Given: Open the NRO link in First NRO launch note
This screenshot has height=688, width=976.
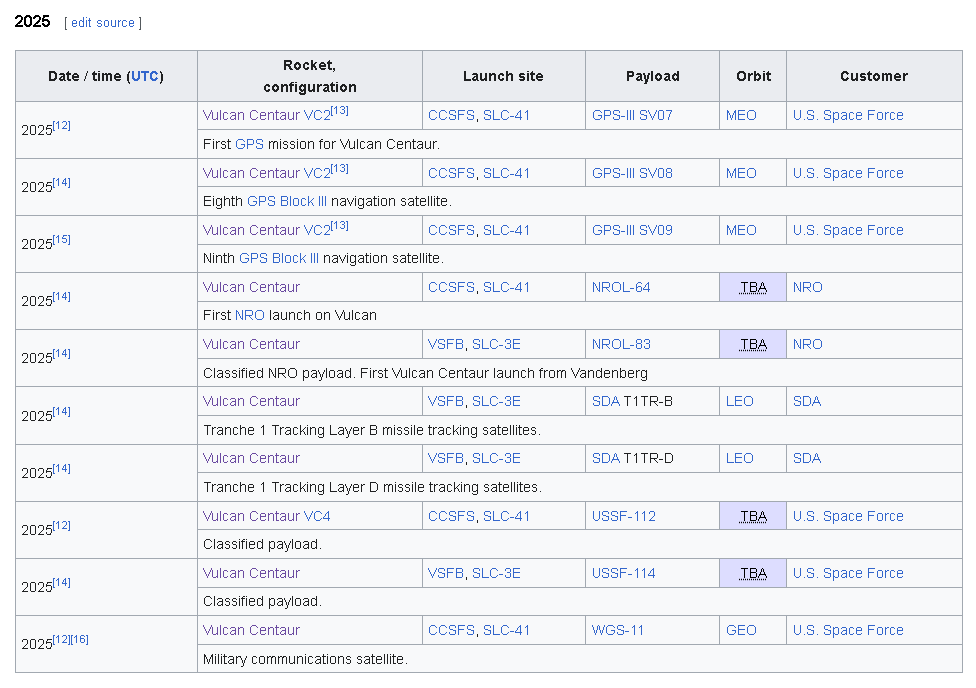Looking at the screenshot, I should [250, 315].
